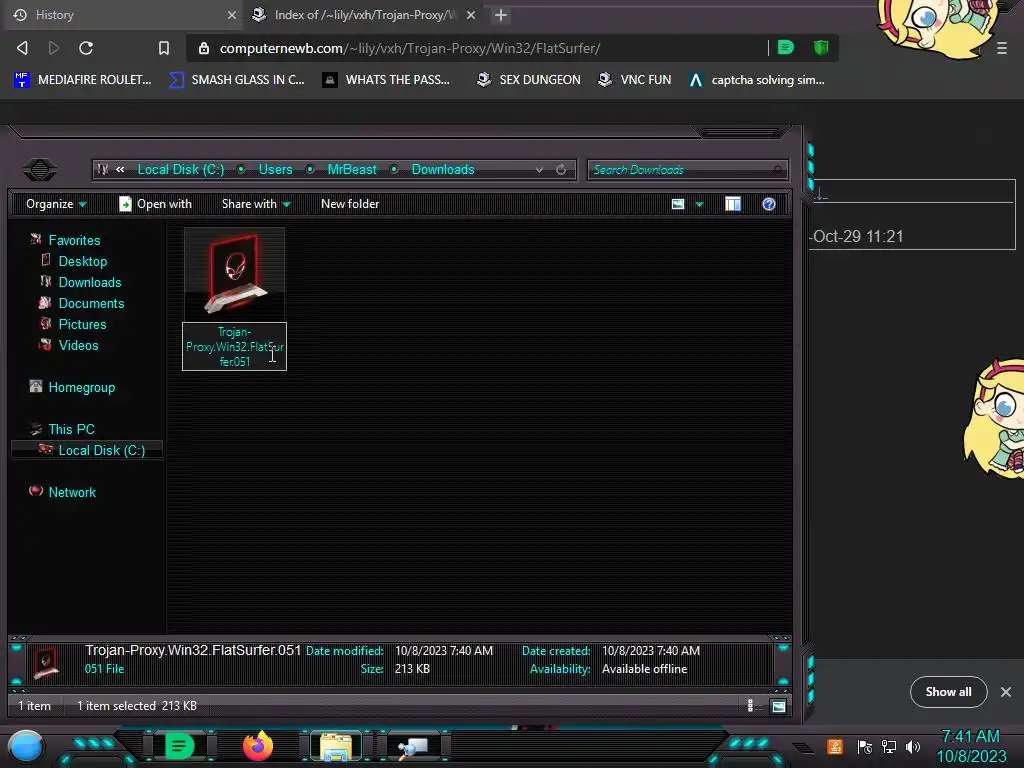The width and height of the screenshot is (1024, 768).
Task: Click Show all downloads button
Action: [x=948, y=692]
